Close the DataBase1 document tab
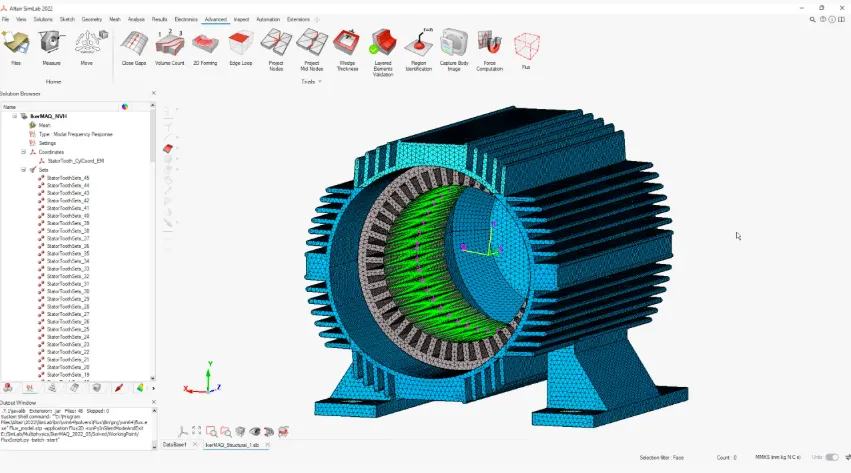The width and height of the screenshot is (851, 473). coord(195,444)
